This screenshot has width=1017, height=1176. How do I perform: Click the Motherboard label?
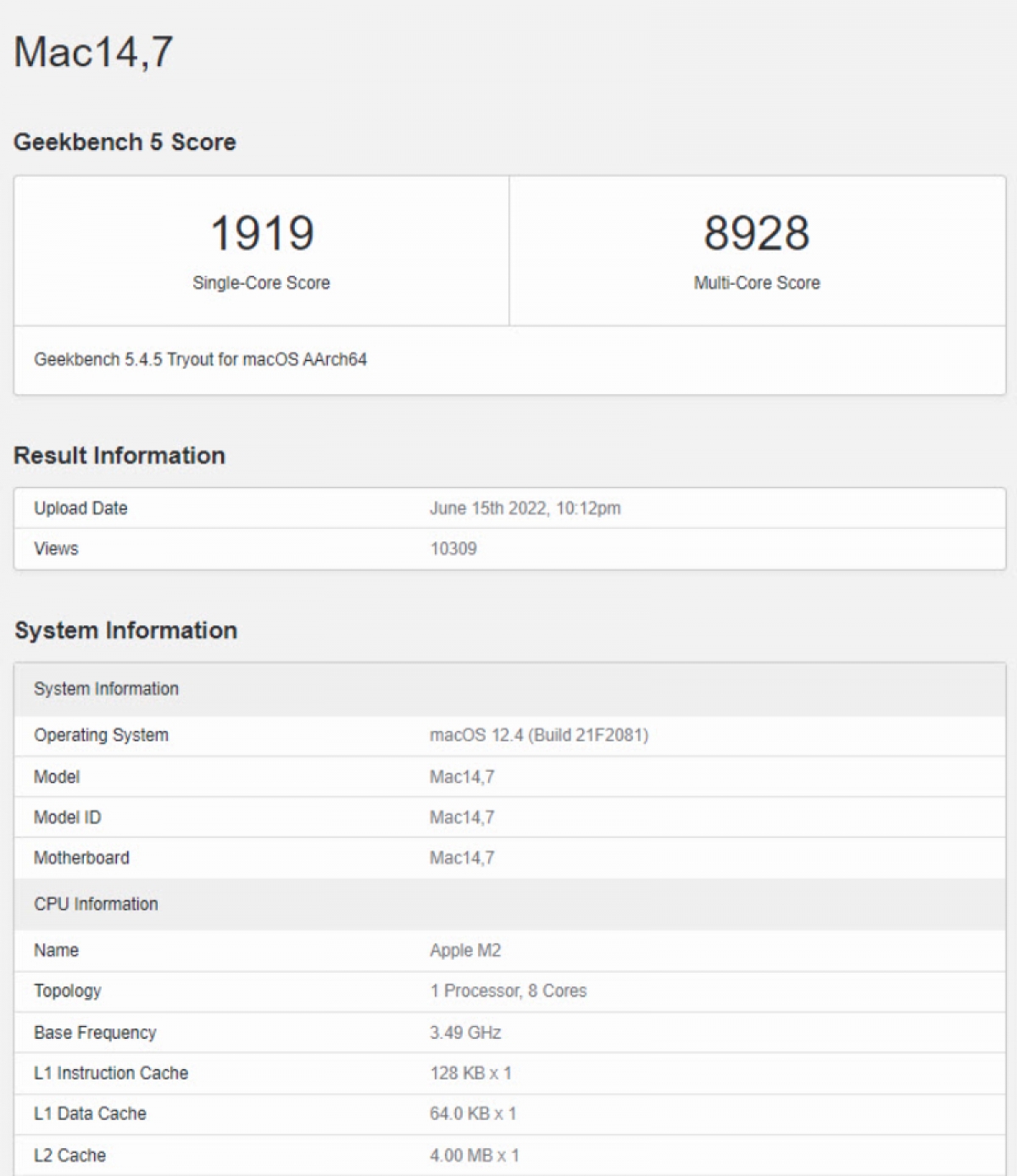coord(81,858)
